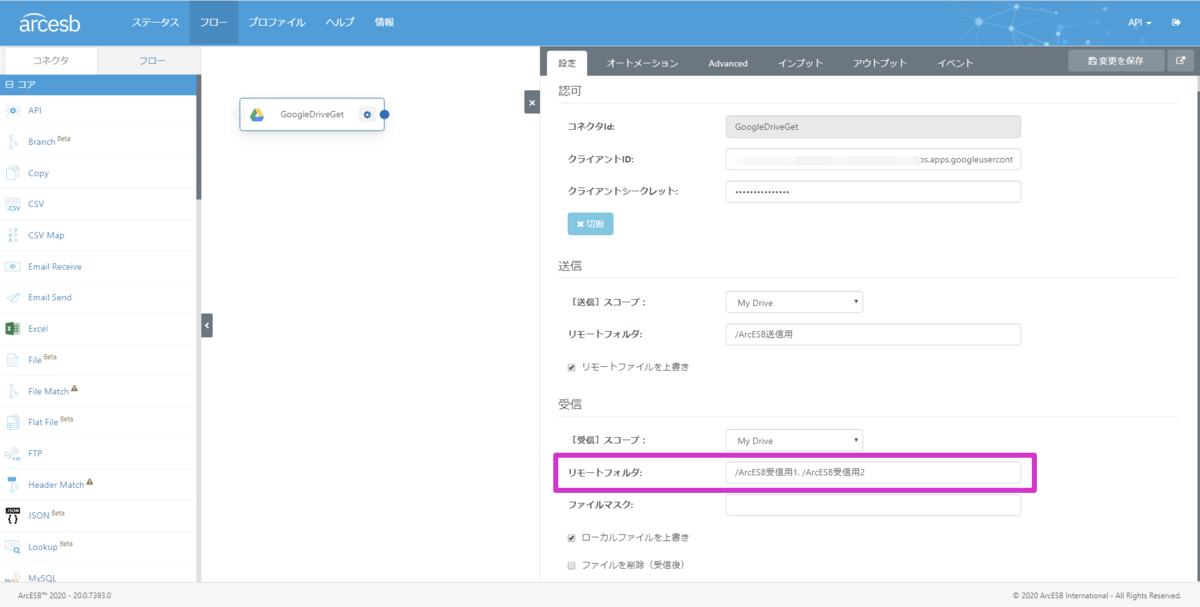Switch to the イベント tab

click(955, 63)
